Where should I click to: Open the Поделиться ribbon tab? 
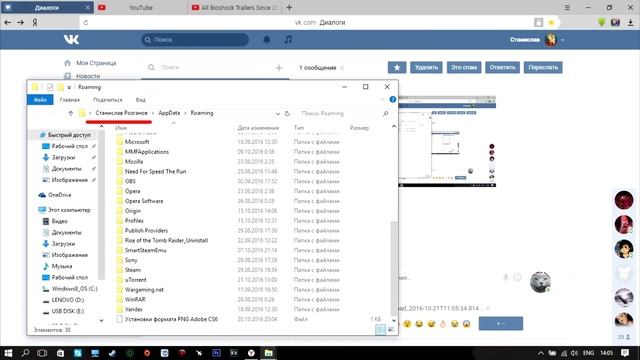pos(108,100)
